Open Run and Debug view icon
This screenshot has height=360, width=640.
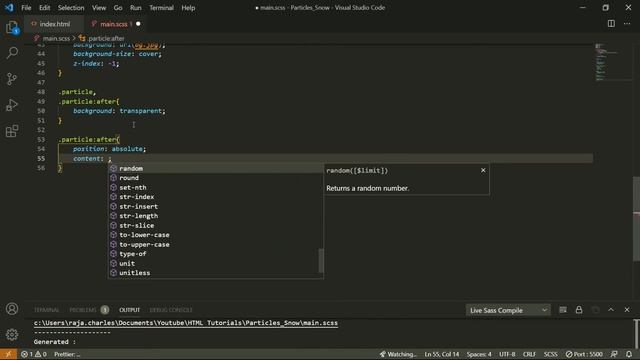tap(12, 105)
